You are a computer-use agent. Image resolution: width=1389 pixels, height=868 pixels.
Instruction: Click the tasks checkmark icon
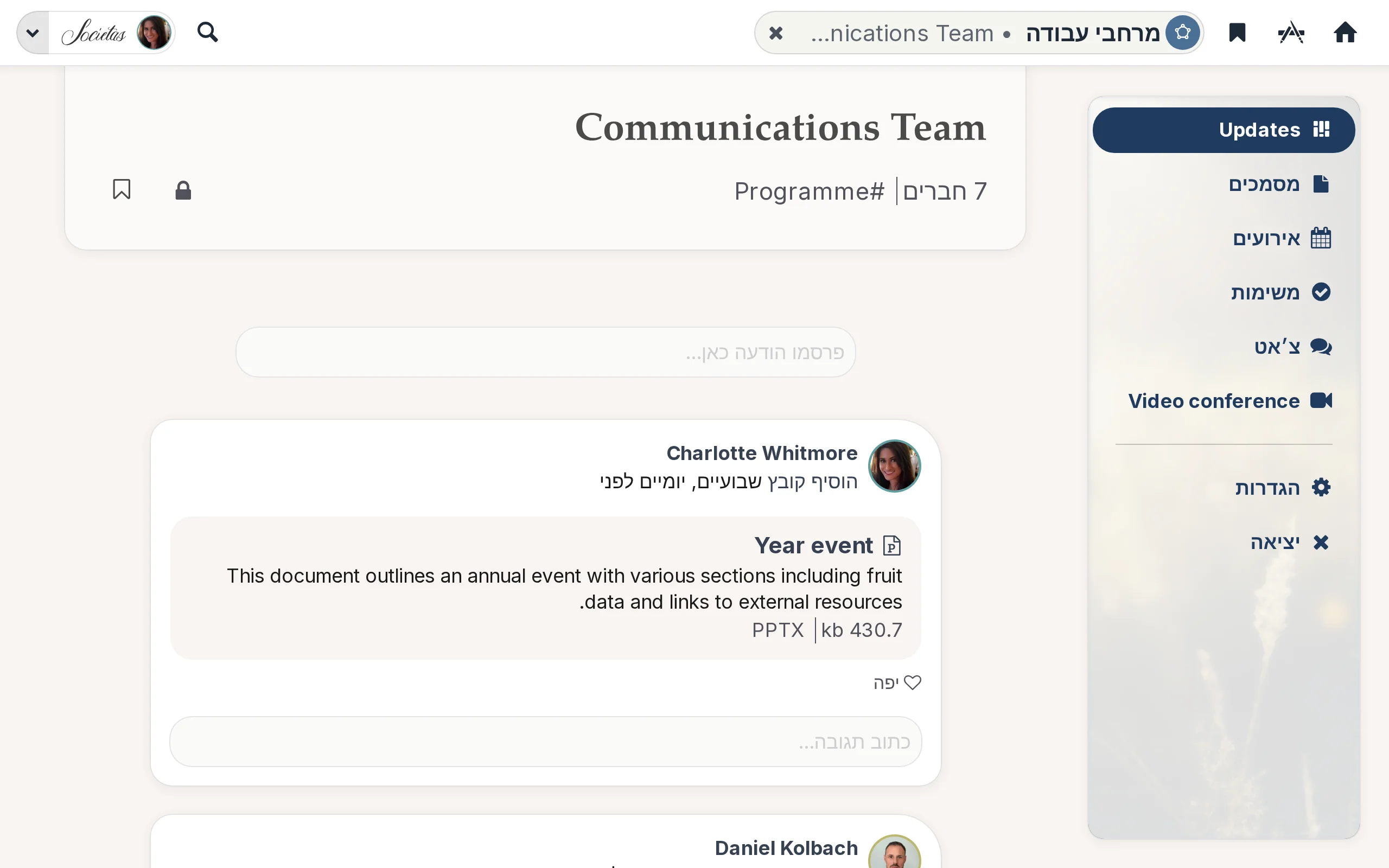(1321, 292)
